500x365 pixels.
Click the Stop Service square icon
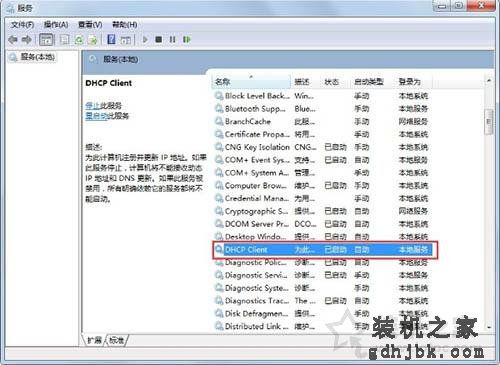click(159, 39)
